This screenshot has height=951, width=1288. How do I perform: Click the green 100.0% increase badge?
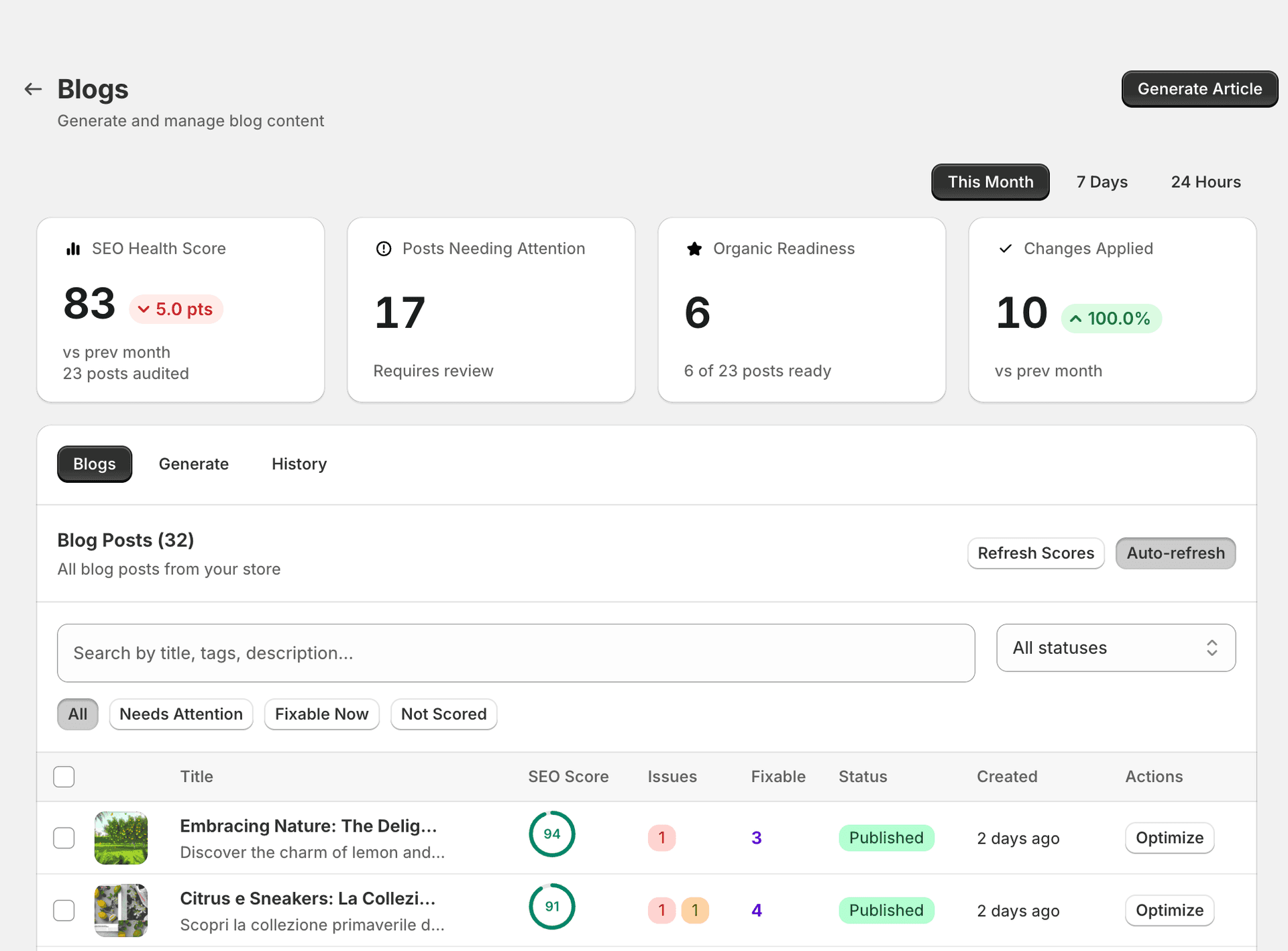point(1110,319)
